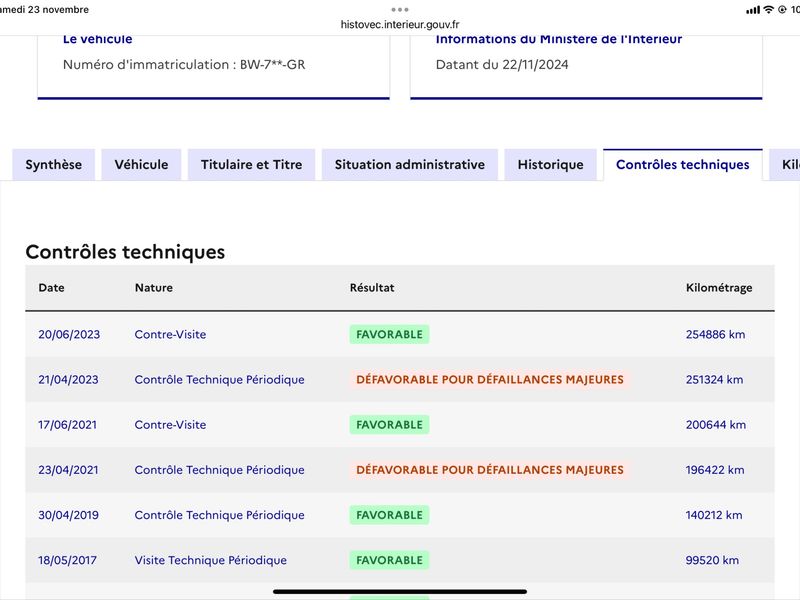800x600 pixels.
Task: Tap the histovec.interieur.gouv.fr address bar
Action: (400, 24)
